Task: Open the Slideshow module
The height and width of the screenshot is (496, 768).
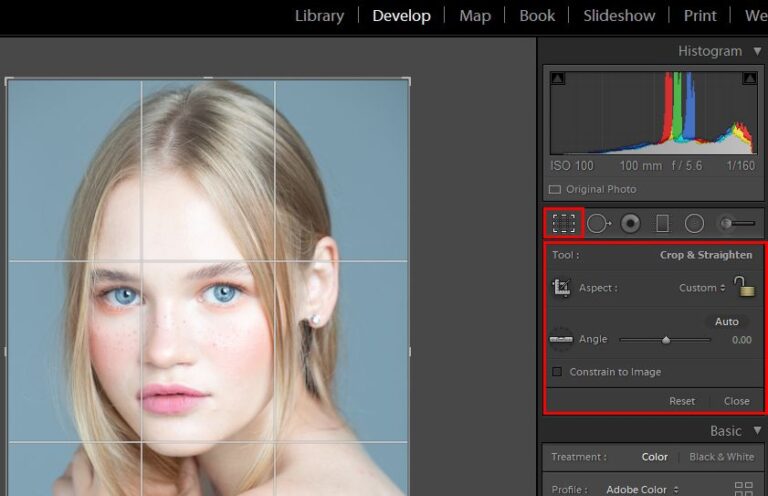Action: point(619,16)
